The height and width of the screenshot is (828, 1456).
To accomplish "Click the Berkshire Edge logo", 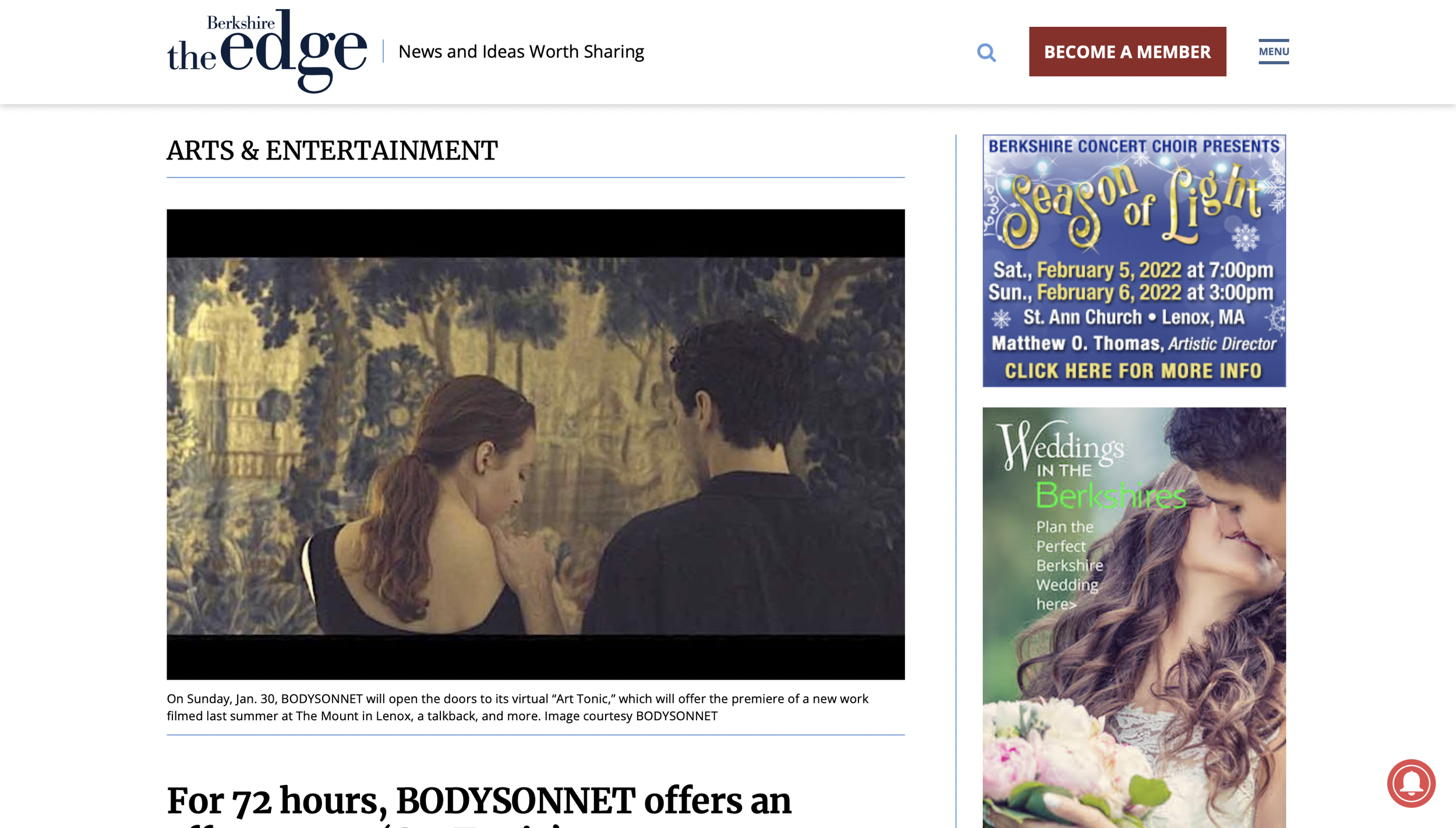I will (267, 51).
